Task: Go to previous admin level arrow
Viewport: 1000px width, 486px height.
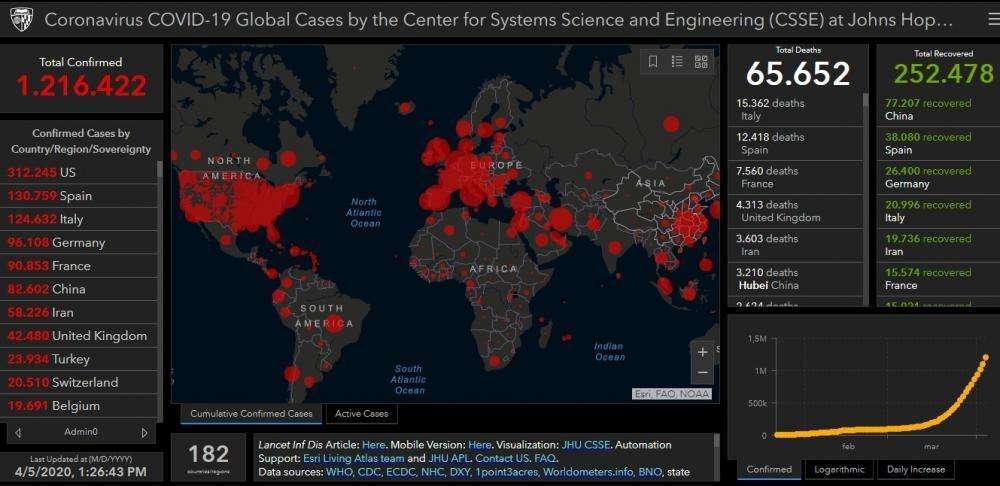Action: [x=18, y=432]
